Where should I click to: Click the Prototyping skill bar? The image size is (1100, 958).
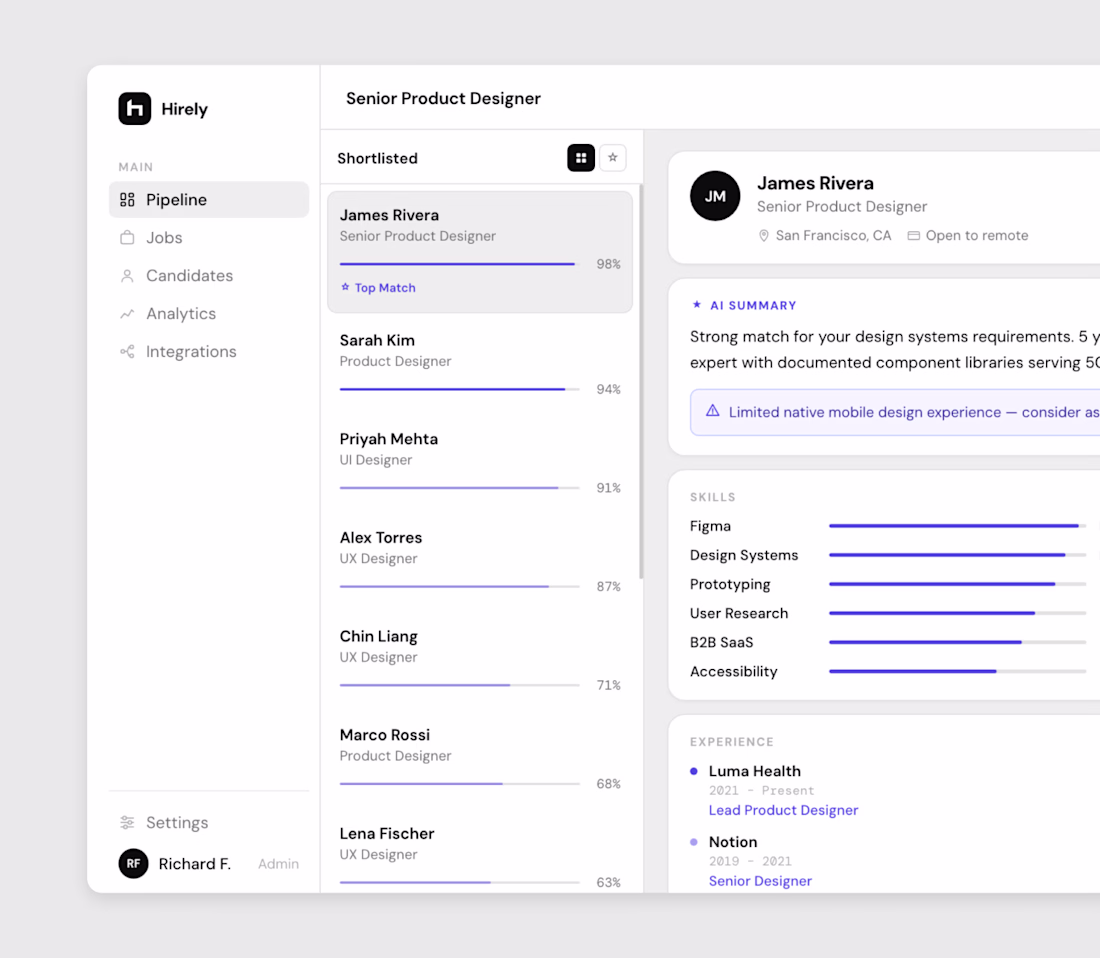coord(958,583)
